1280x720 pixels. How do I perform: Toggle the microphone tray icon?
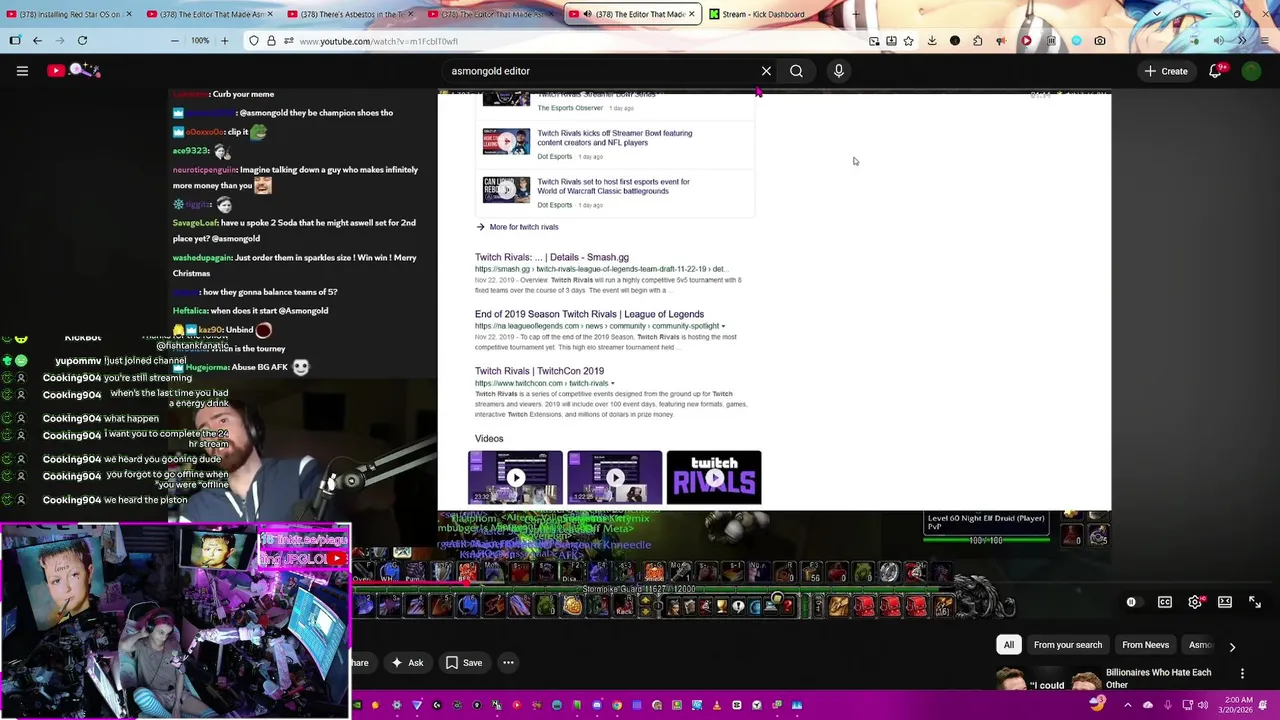pyautogui.click(x=1168, y=705)
